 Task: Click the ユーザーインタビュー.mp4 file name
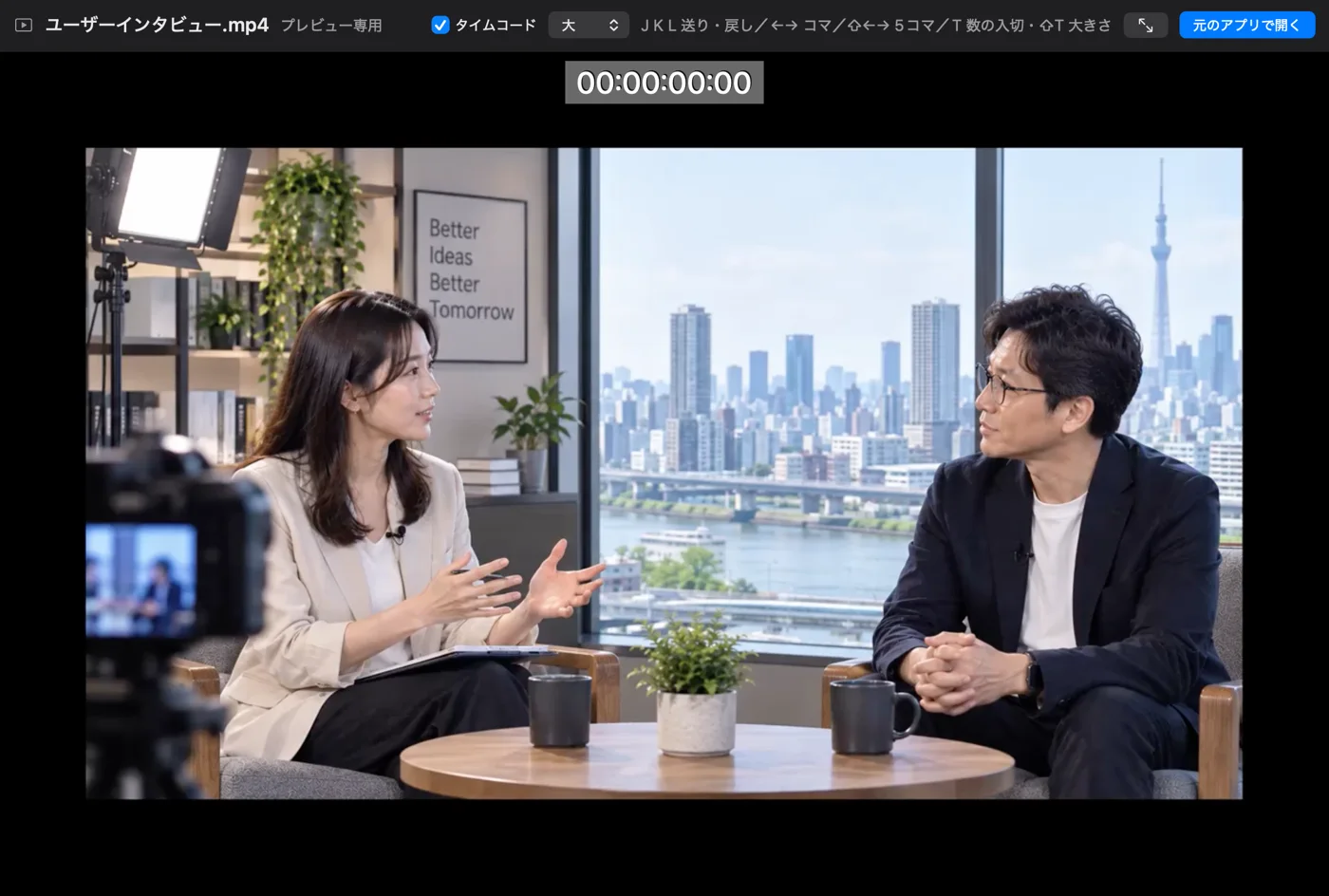coord(157,26)
